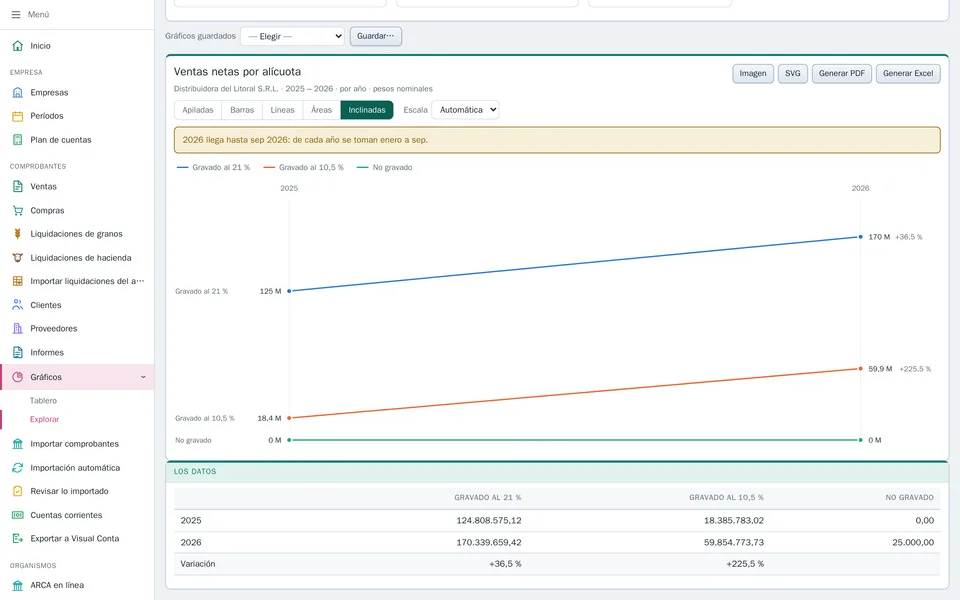Open Inicio via the house icon

tap(18, 46)
